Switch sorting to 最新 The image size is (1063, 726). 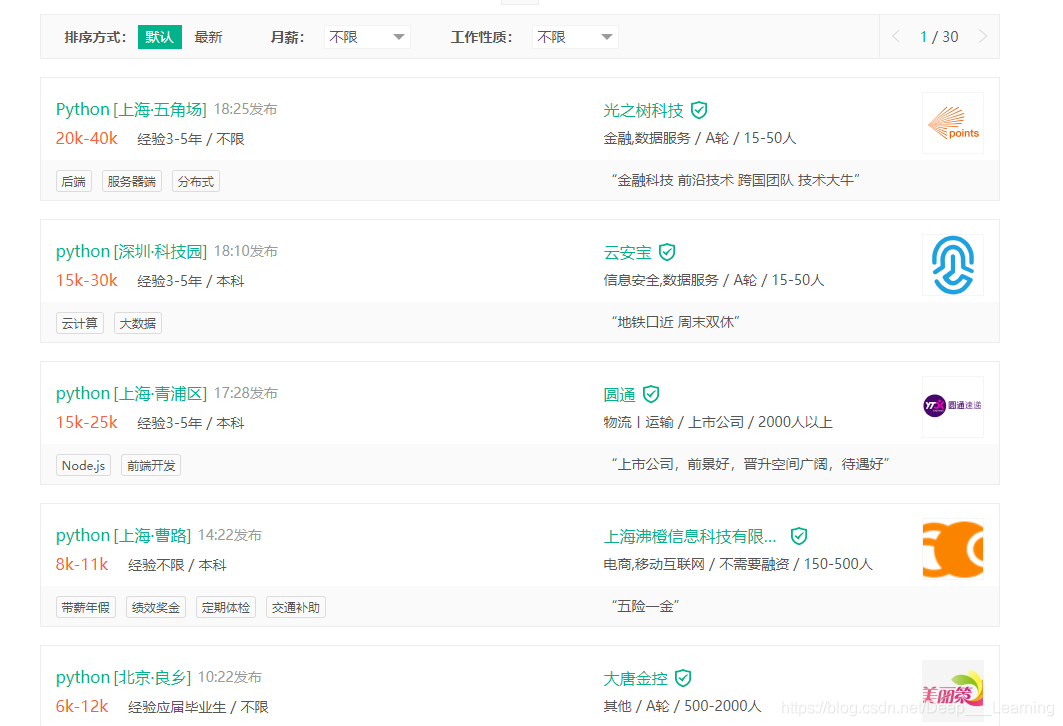tap(208, 37)
